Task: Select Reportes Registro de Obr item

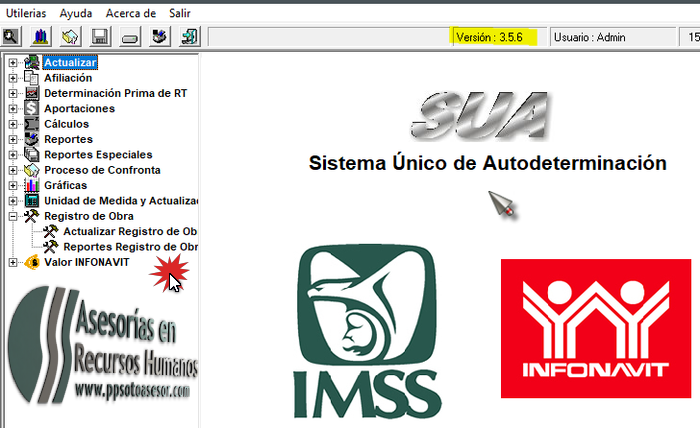Action: tap(130, 247)
